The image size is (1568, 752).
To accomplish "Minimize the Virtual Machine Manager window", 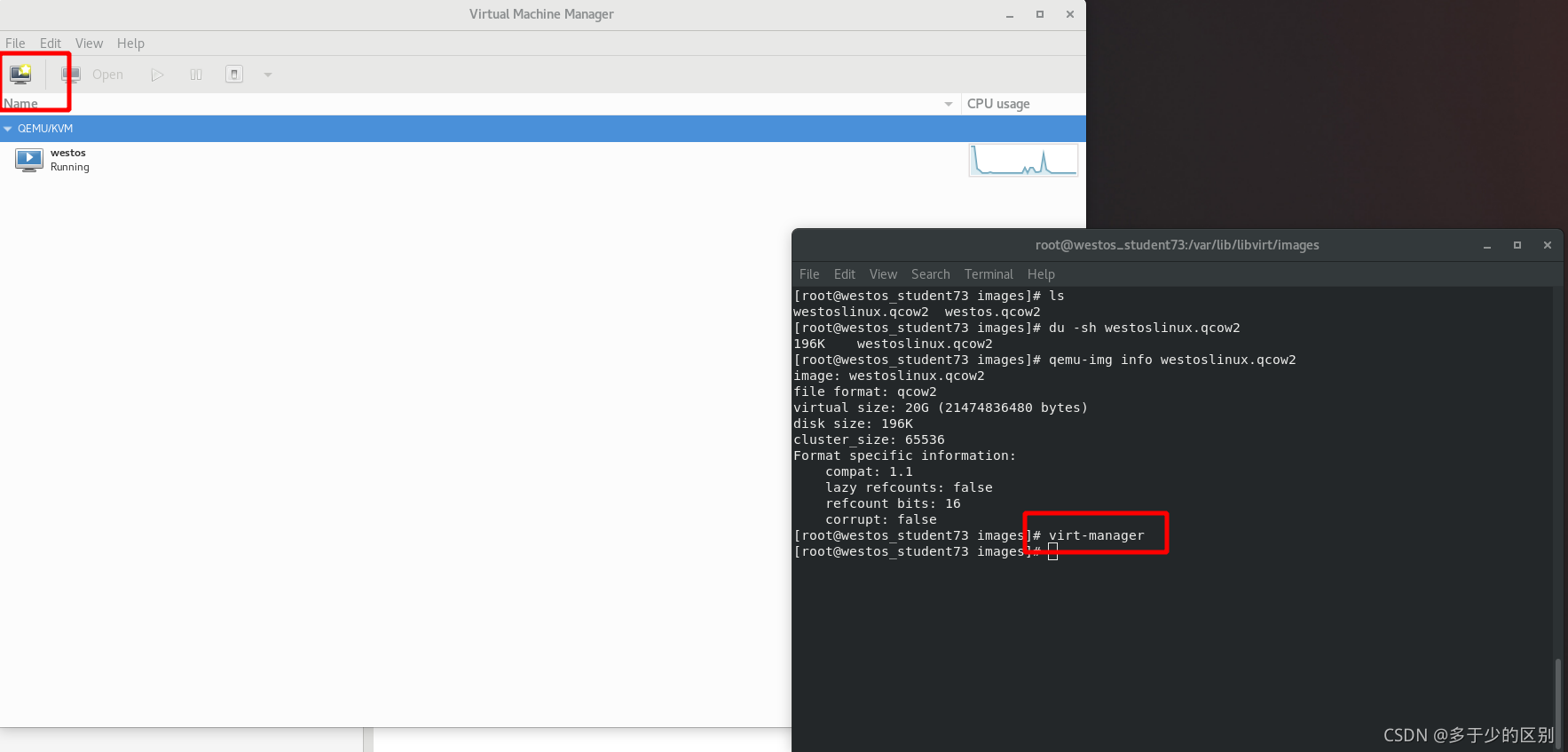I will pyautogui.click(x=1010, y=14).
